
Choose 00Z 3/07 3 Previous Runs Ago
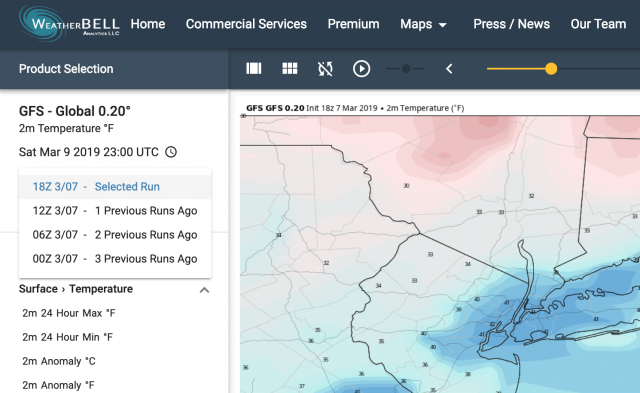click(x=115, y=259)
